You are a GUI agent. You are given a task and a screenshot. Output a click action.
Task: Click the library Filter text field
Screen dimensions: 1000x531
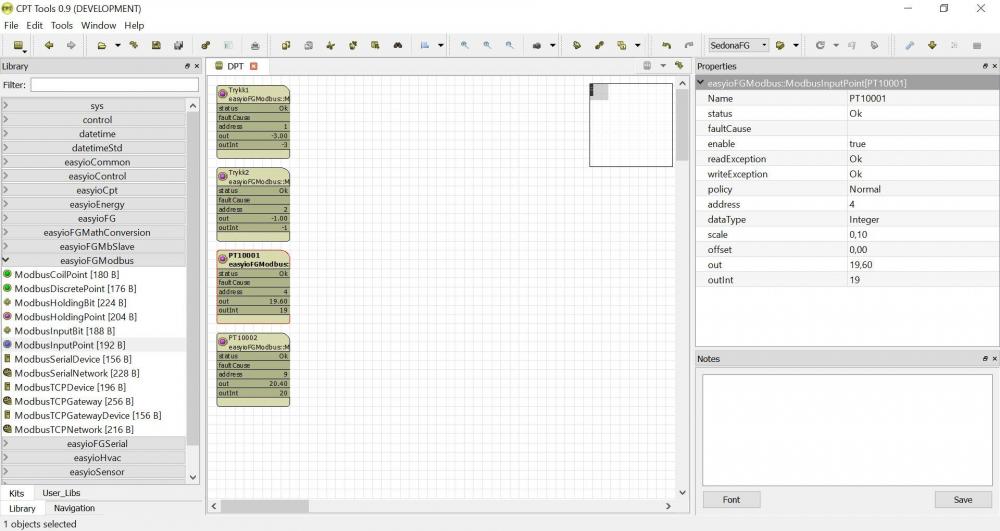click(114, 85)
